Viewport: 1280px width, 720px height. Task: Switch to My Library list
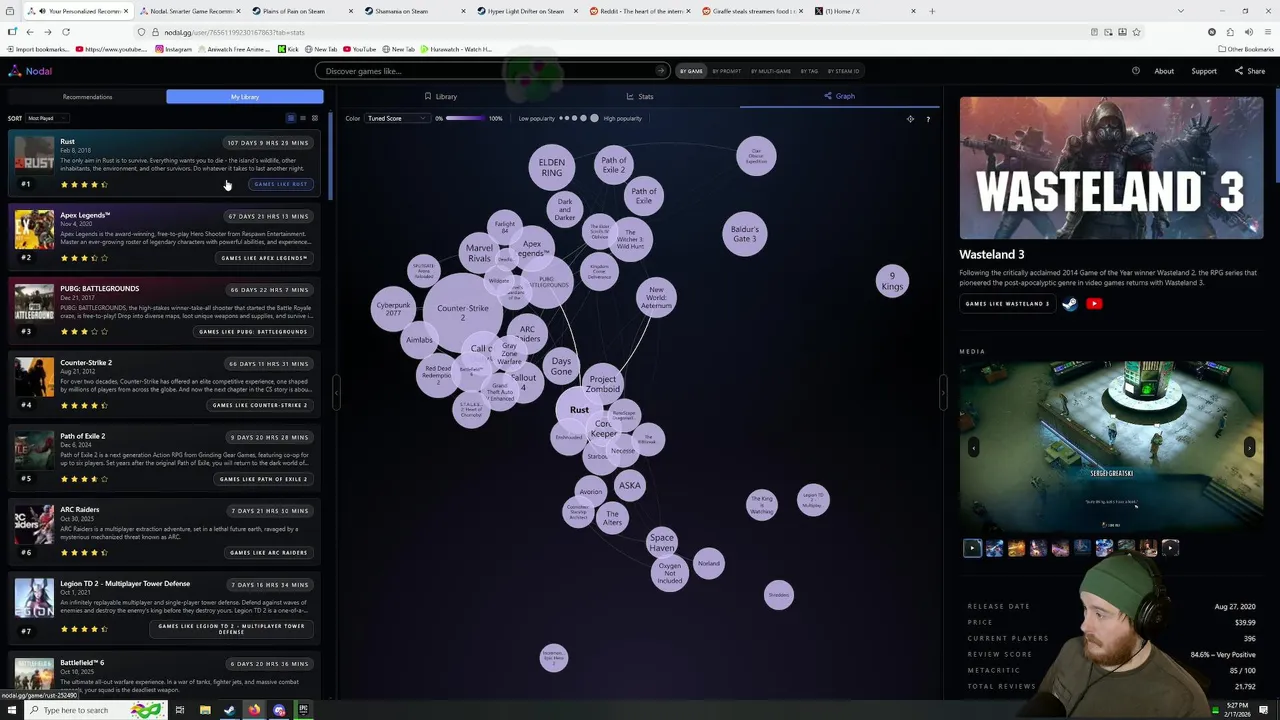pos(245,97)
